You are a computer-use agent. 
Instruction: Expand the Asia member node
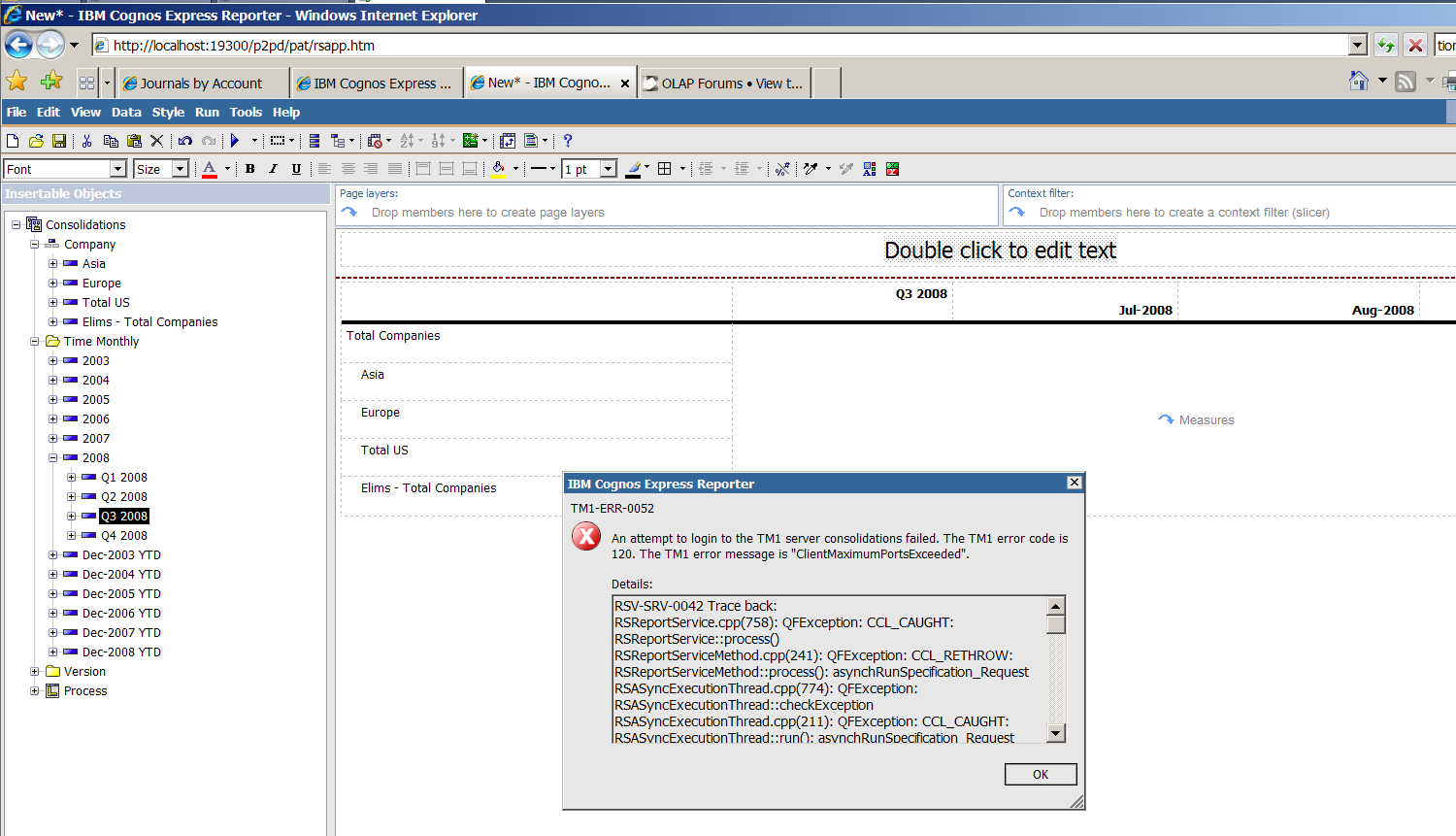pos(52,263)
